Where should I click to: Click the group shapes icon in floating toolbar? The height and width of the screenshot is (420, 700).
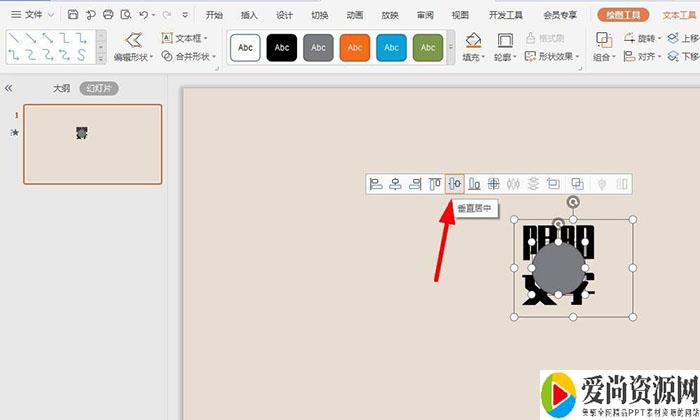click(x=577, y=184)
